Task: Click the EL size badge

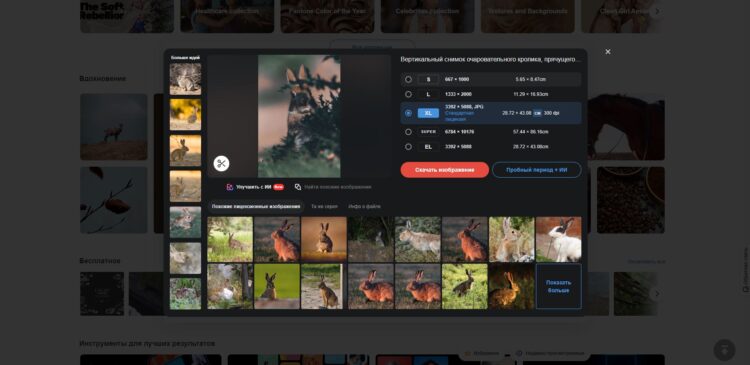Action: tap(428, 147)
